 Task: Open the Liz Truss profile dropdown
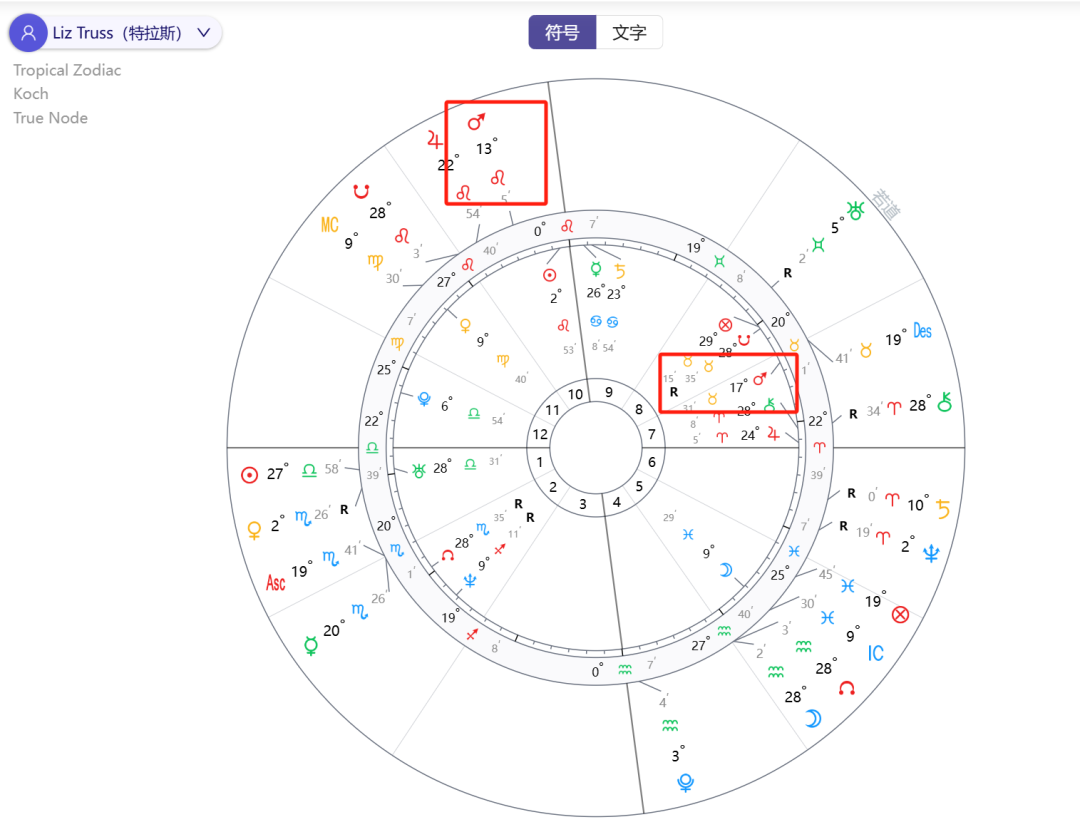[115, 32]
